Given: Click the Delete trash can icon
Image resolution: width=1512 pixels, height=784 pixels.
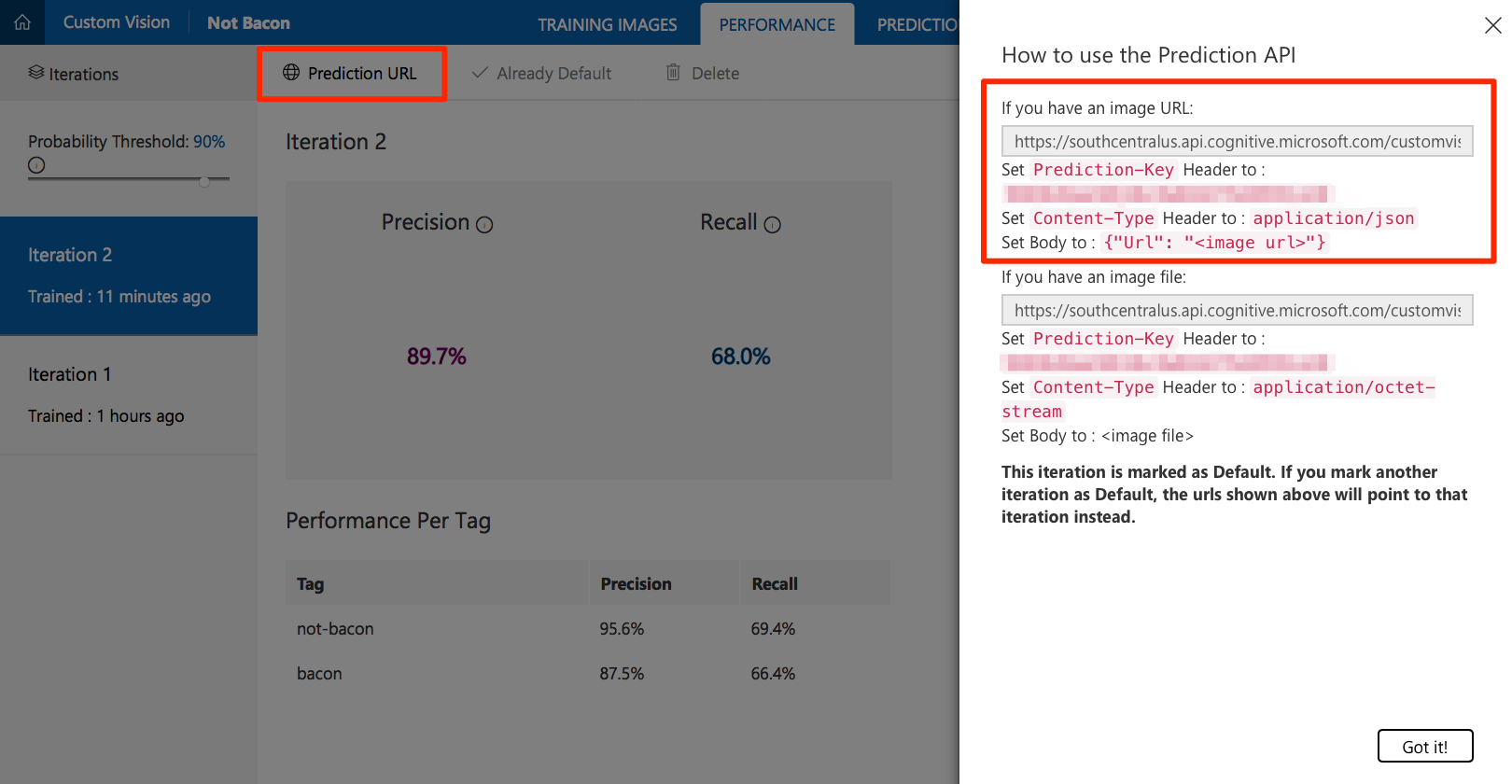Looking at the screenshot, I should pos(673,72).
